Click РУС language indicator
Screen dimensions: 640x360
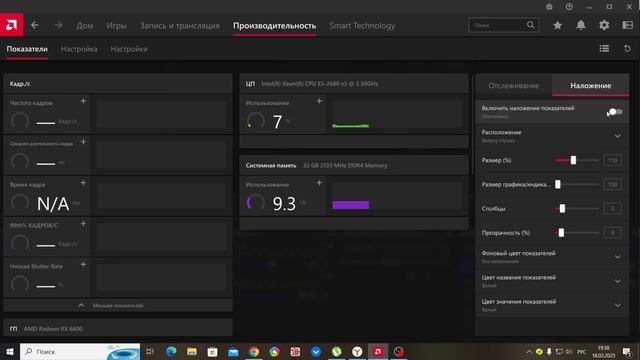pyautogui.click(x=582, y=351)
